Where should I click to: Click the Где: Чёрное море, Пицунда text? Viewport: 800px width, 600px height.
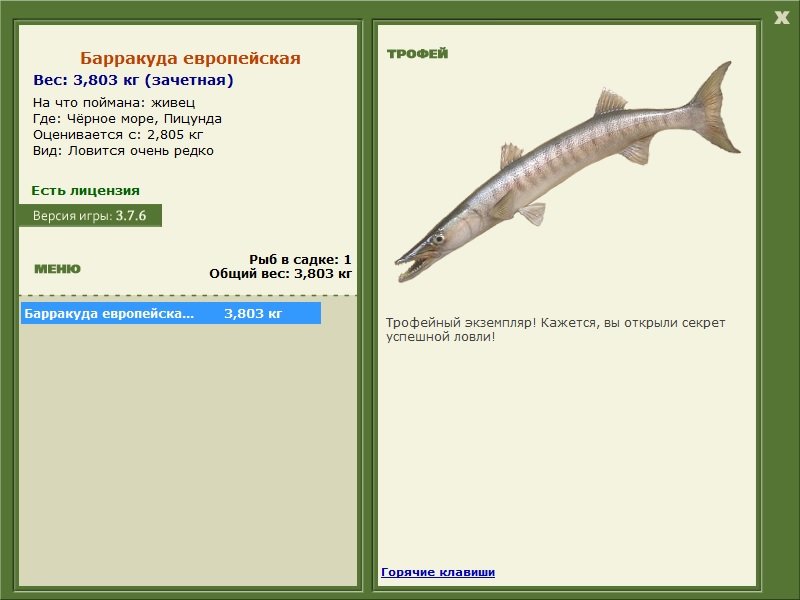pos(127,119)
